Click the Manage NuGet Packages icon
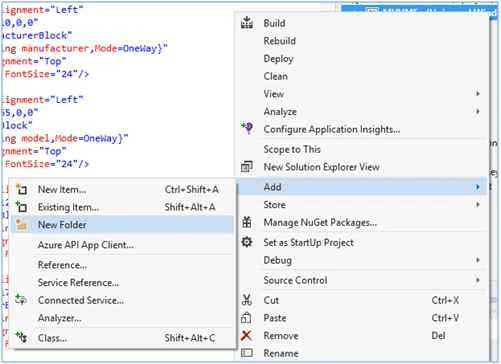Screen dimensions: 501x364 pos(247,222)
